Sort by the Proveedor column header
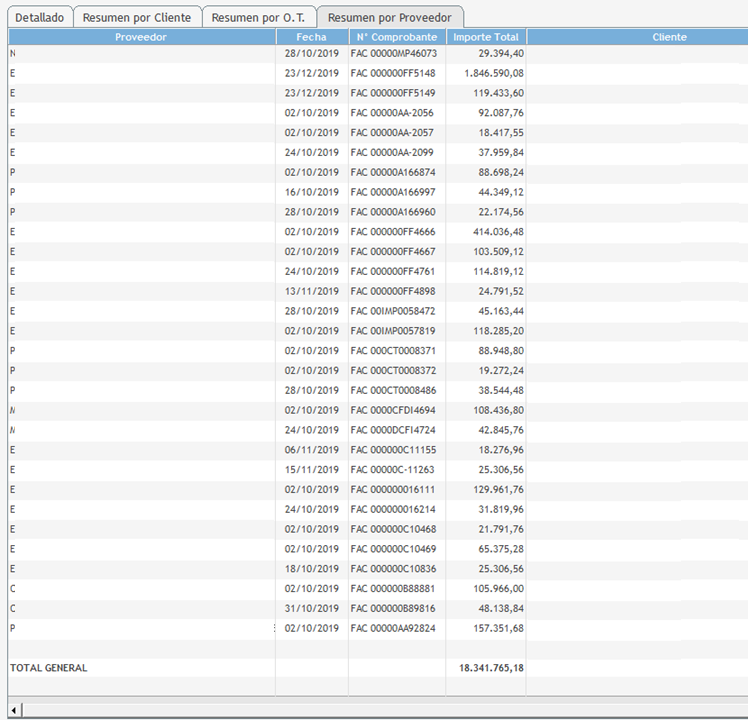The height and width of the screenshot is (720, 748). click(141, 37)
